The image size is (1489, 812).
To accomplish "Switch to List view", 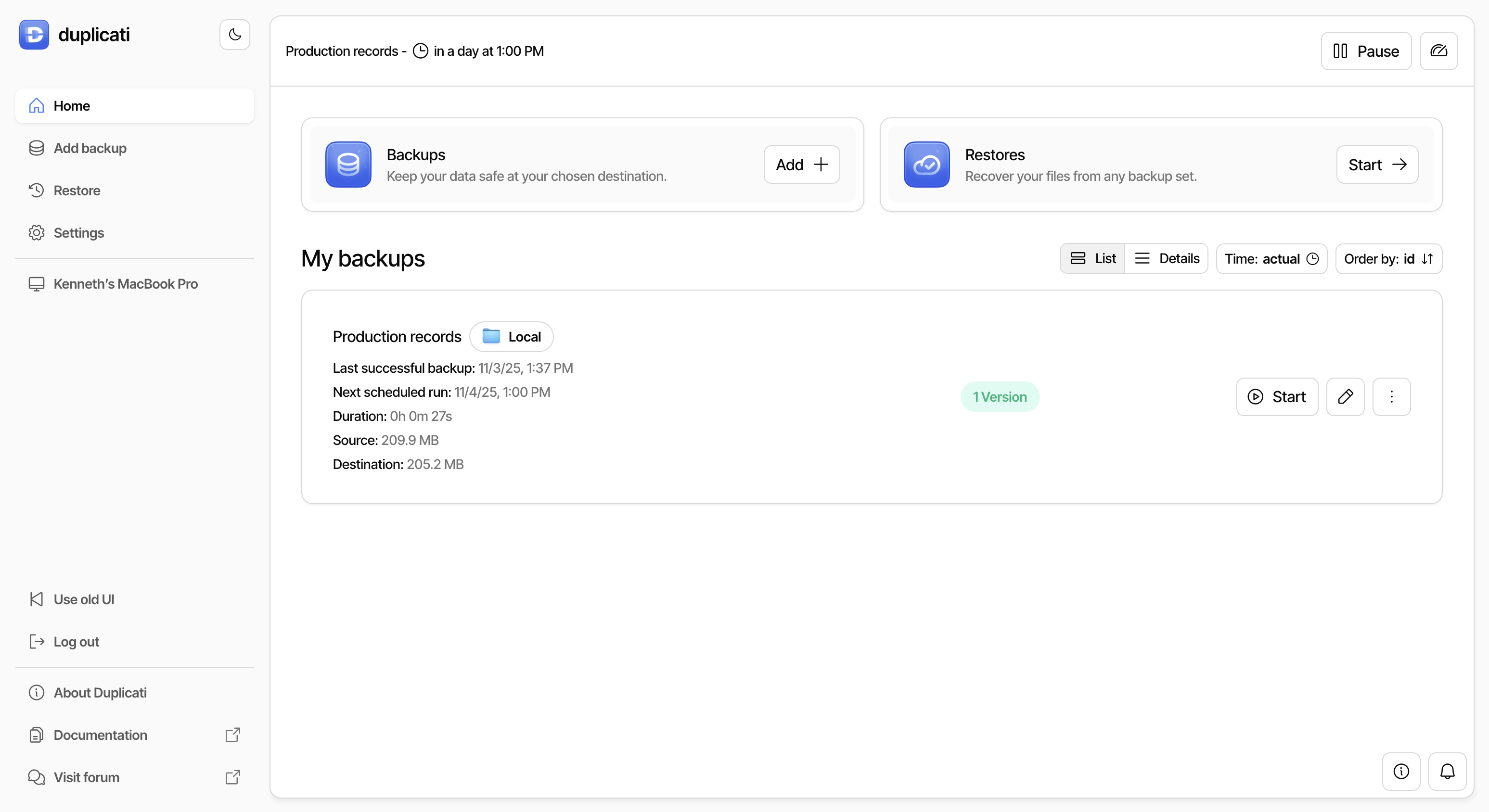I will click(x=1092, y=258).
